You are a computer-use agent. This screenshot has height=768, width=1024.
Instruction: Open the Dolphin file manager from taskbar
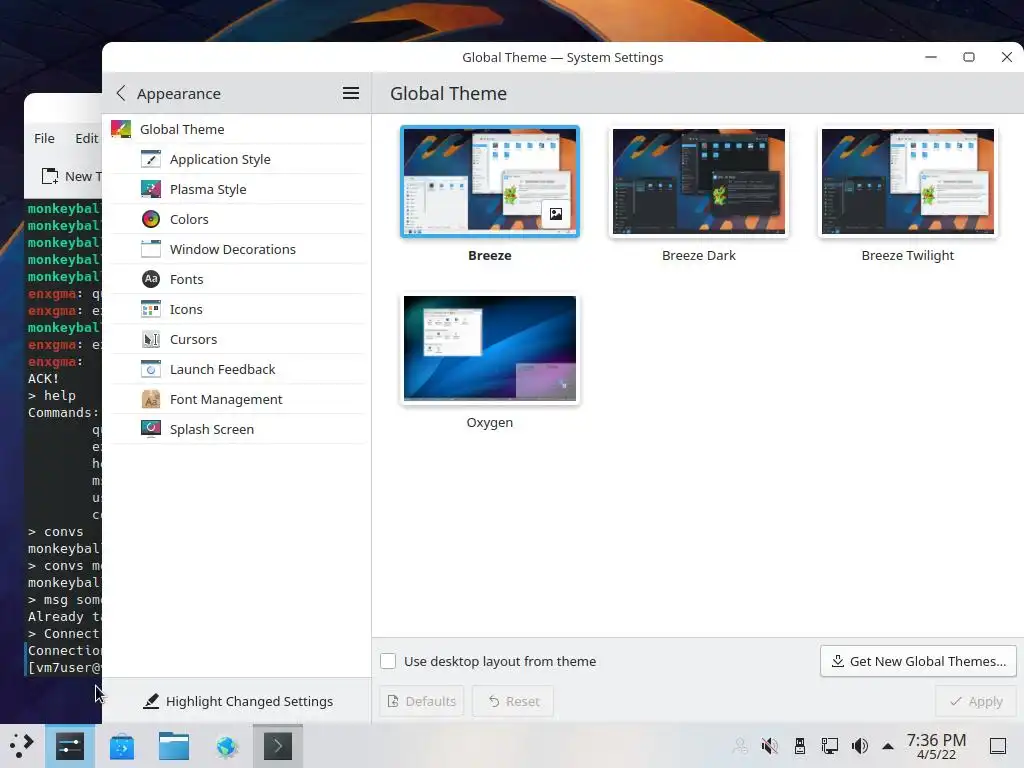(x=174, y=746)
